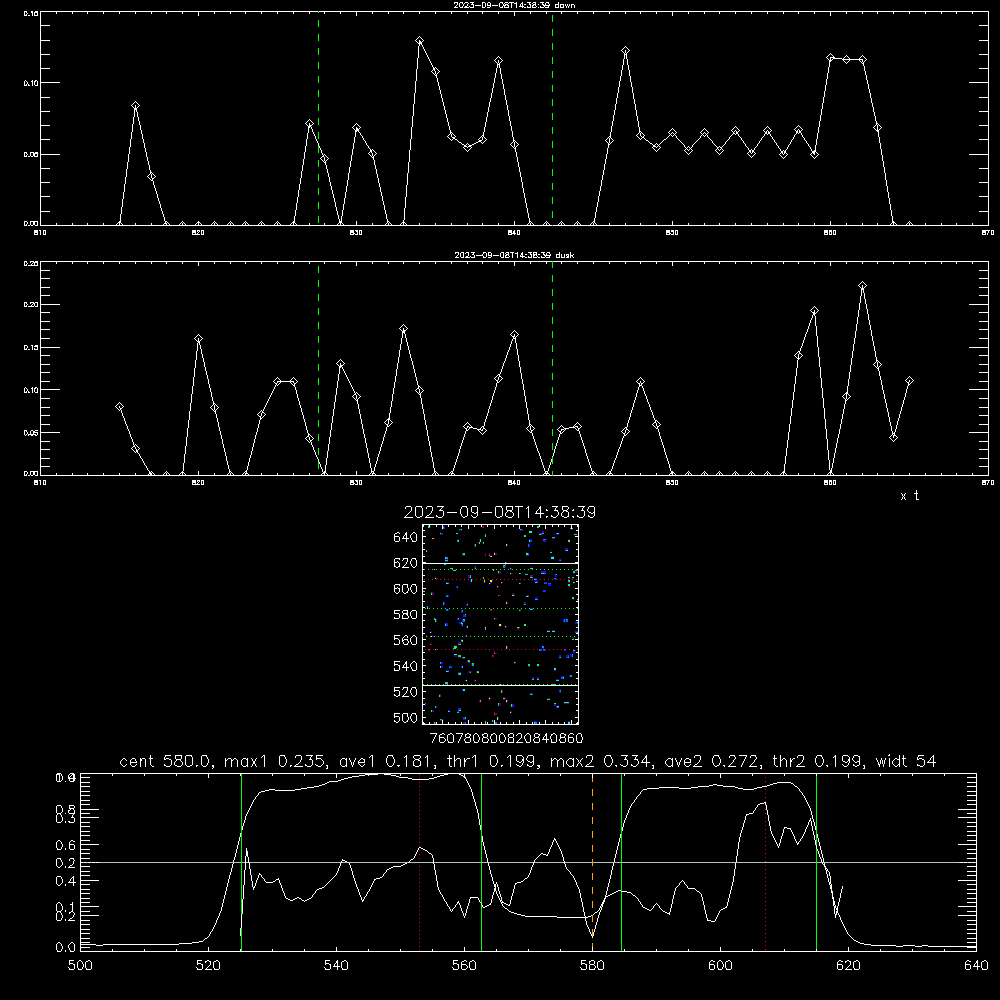This screenshot has height=1000, width=1000.
Task: Click the right green dashed line in the dawn plot
Action: tap(552, 118)
